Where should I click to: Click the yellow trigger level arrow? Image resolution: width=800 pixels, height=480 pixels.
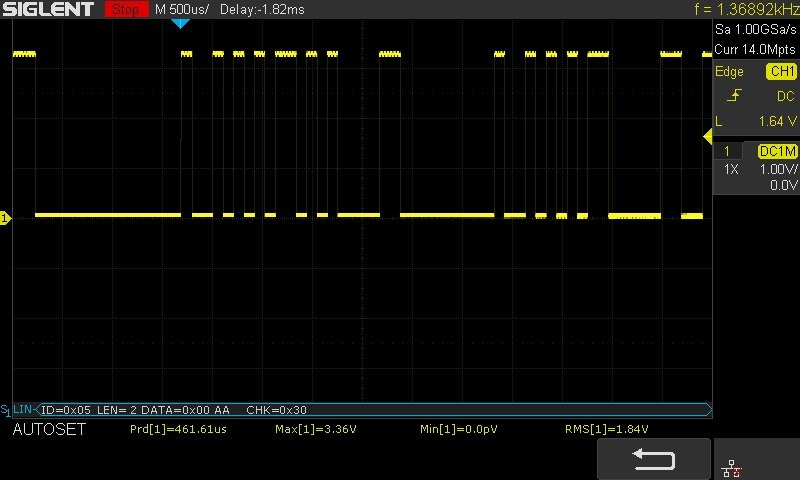(707, 136)
